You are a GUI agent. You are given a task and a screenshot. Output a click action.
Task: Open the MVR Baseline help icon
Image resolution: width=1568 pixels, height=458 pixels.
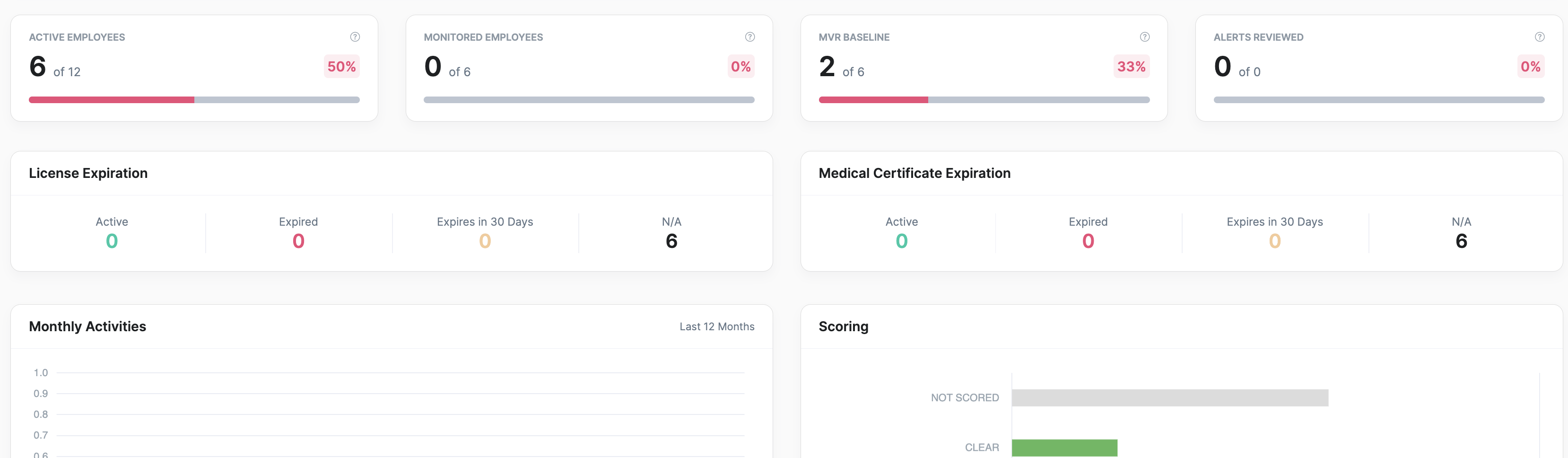[x=1144, y=36]
